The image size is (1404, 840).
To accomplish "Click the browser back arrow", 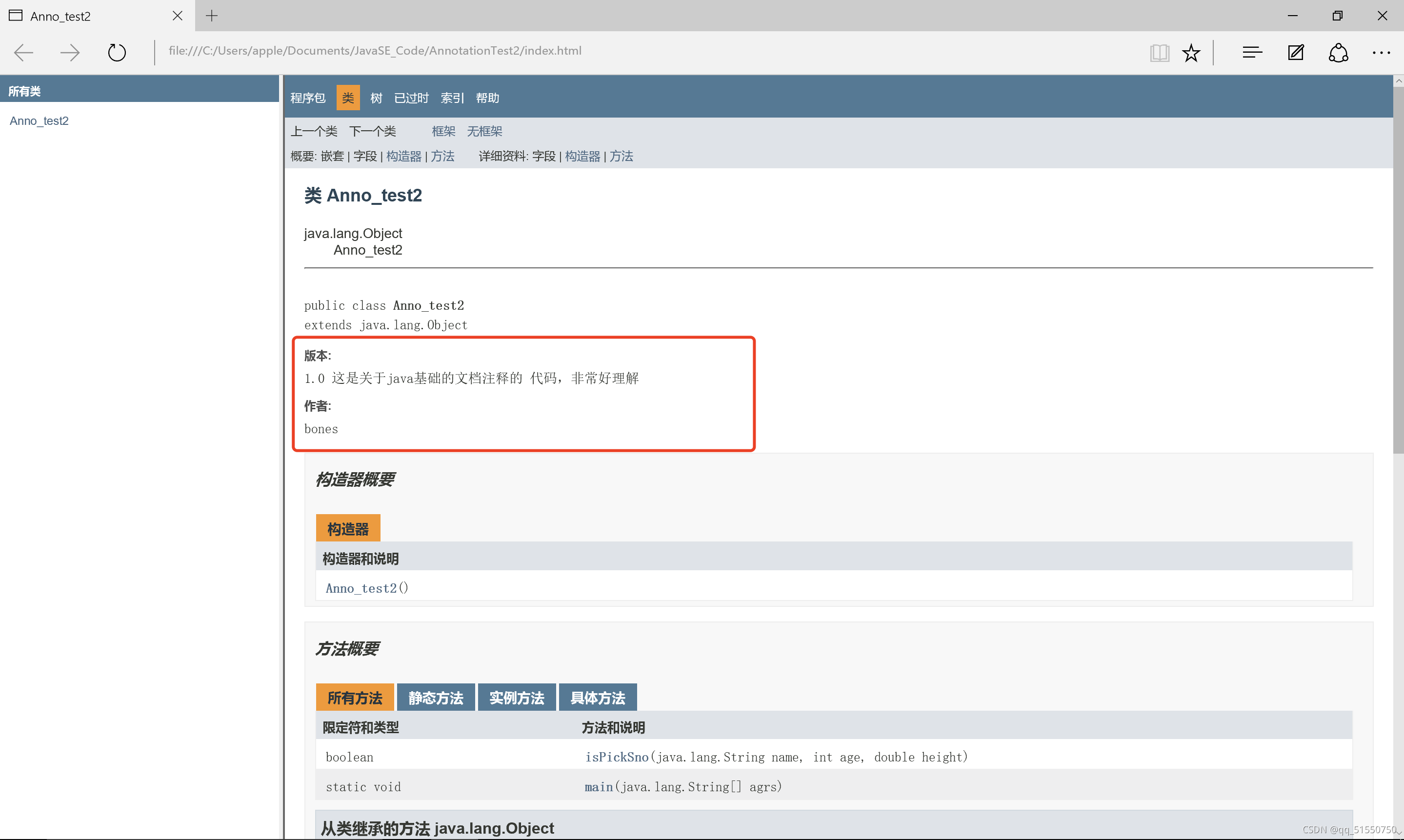I will tap(24, 53).
